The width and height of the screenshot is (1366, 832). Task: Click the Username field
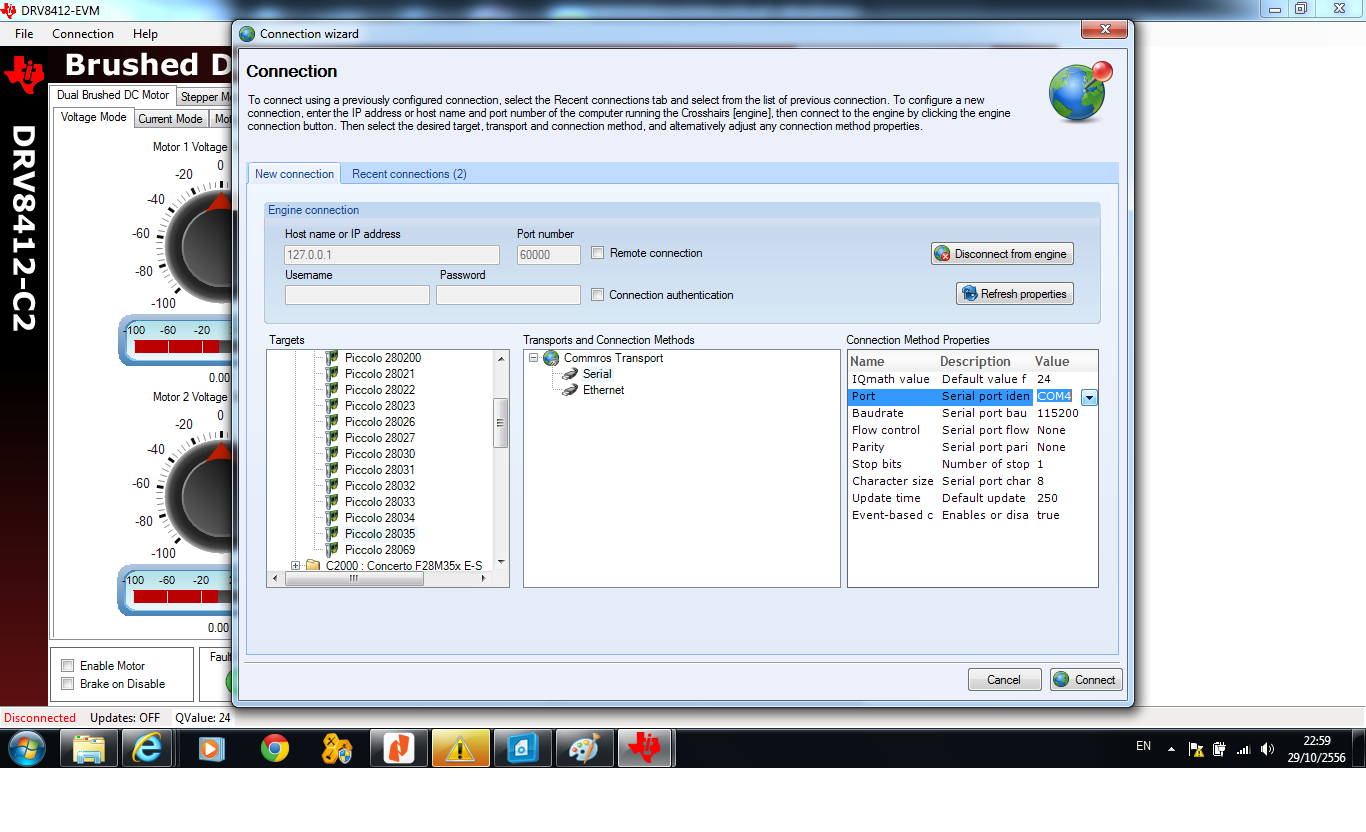pos(357,295)
